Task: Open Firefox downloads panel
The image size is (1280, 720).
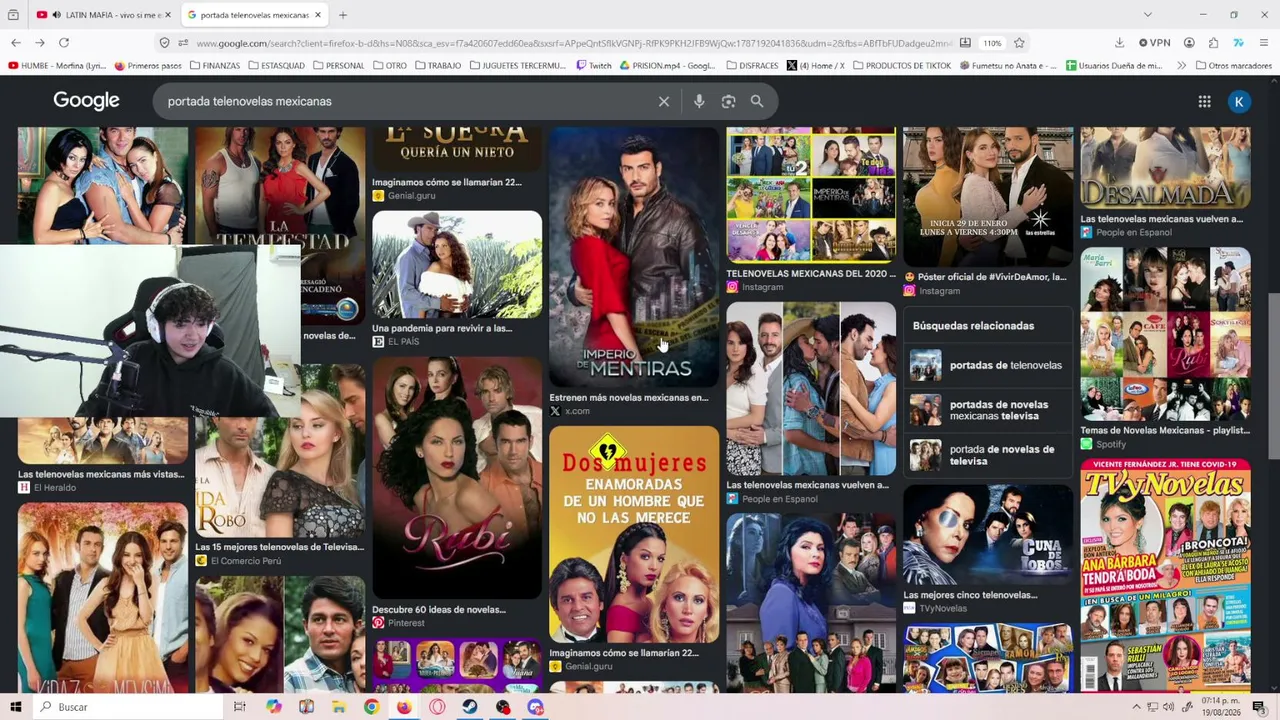Action: point(1119,43)
